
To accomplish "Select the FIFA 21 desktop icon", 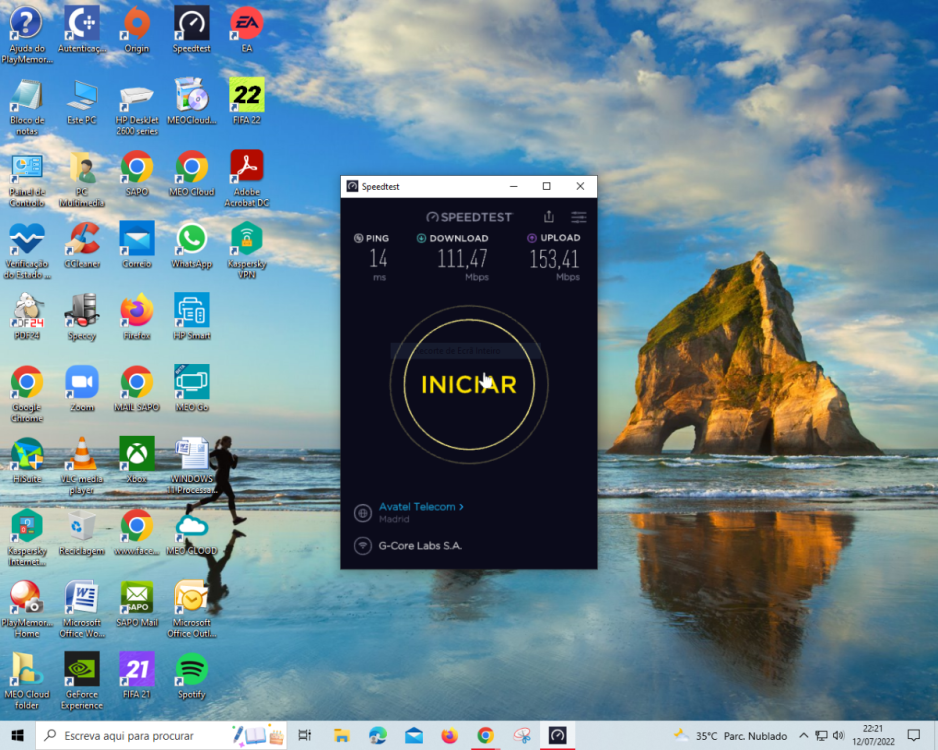I will (136, 676).
